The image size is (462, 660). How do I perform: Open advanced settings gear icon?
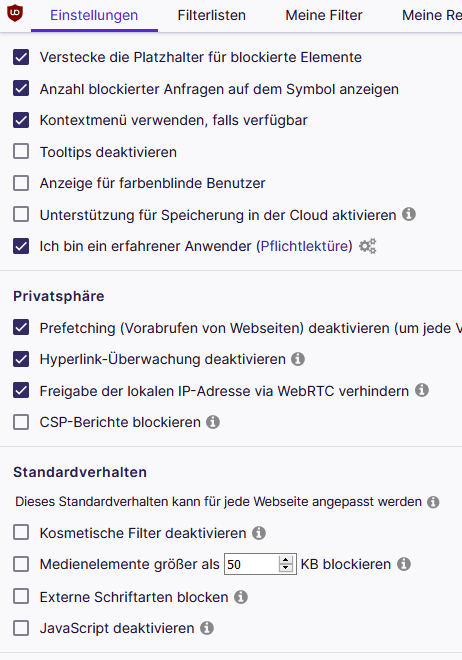(368, 246)
